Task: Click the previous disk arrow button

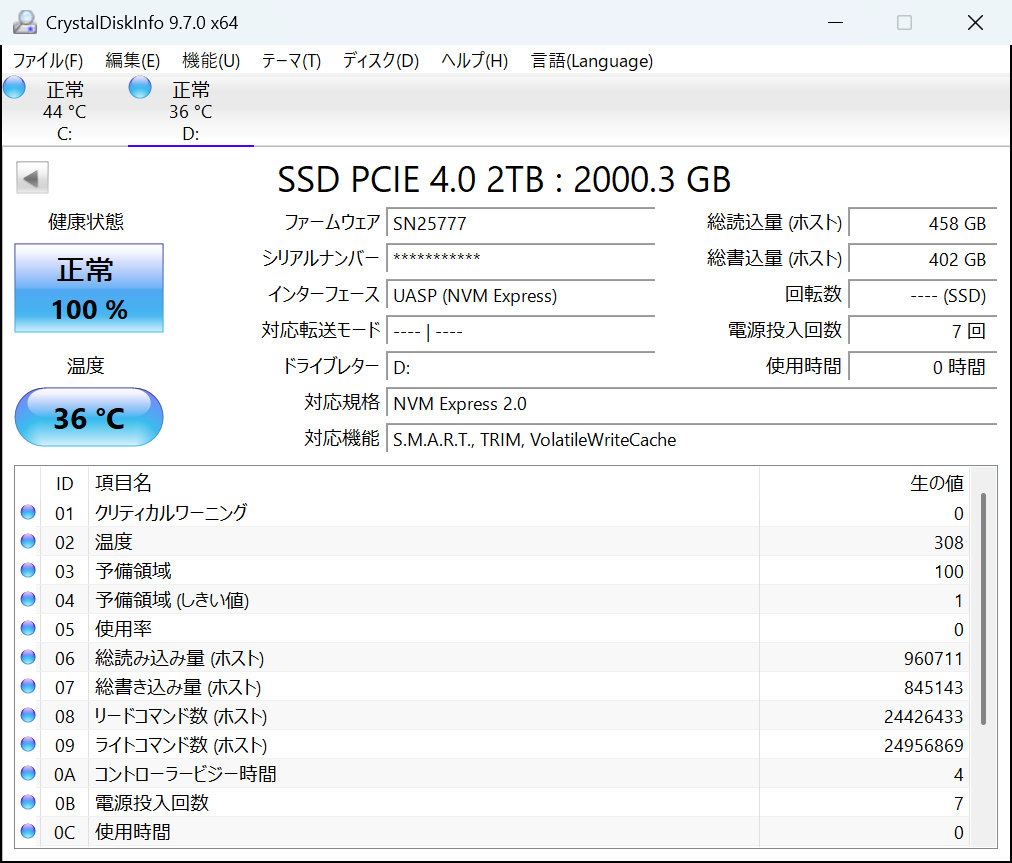Action: tap(32, 179)
